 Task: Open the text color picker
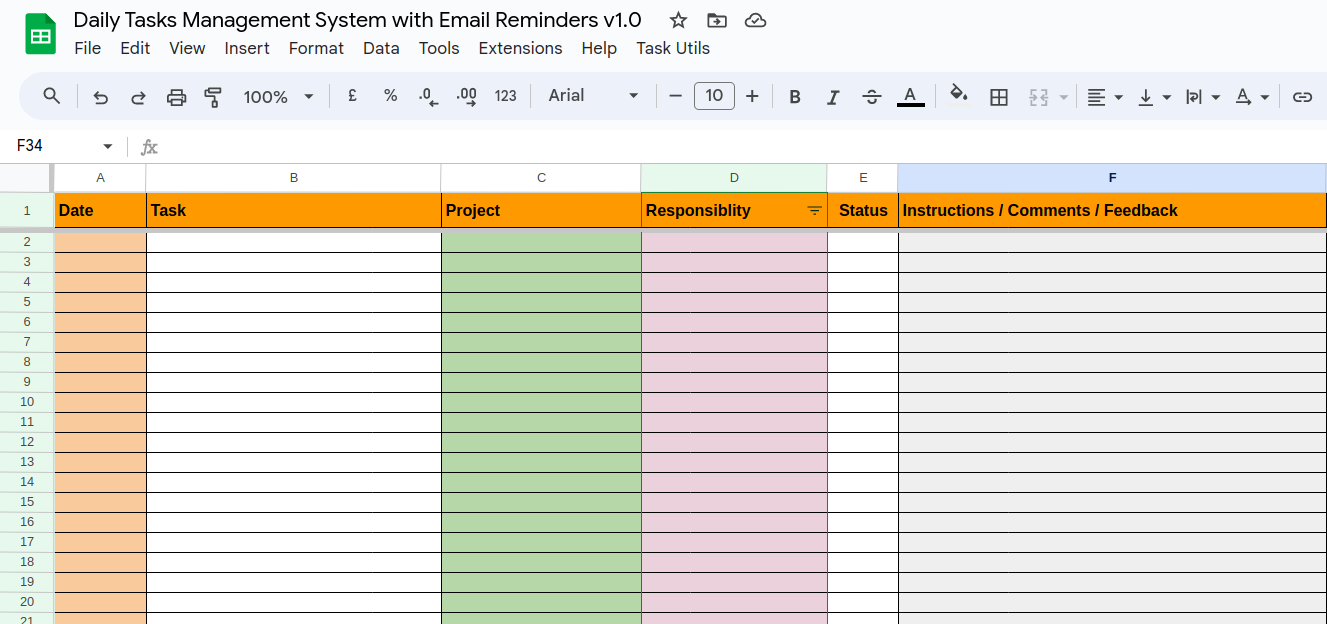tap(910, 97)
